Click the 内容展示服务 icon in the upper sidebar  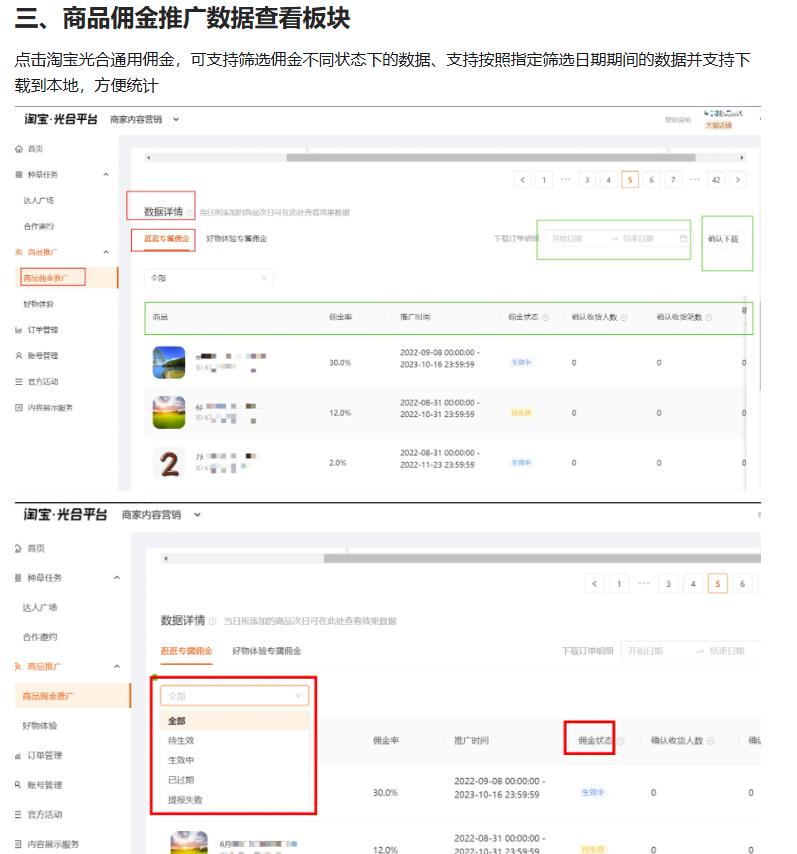19,407
